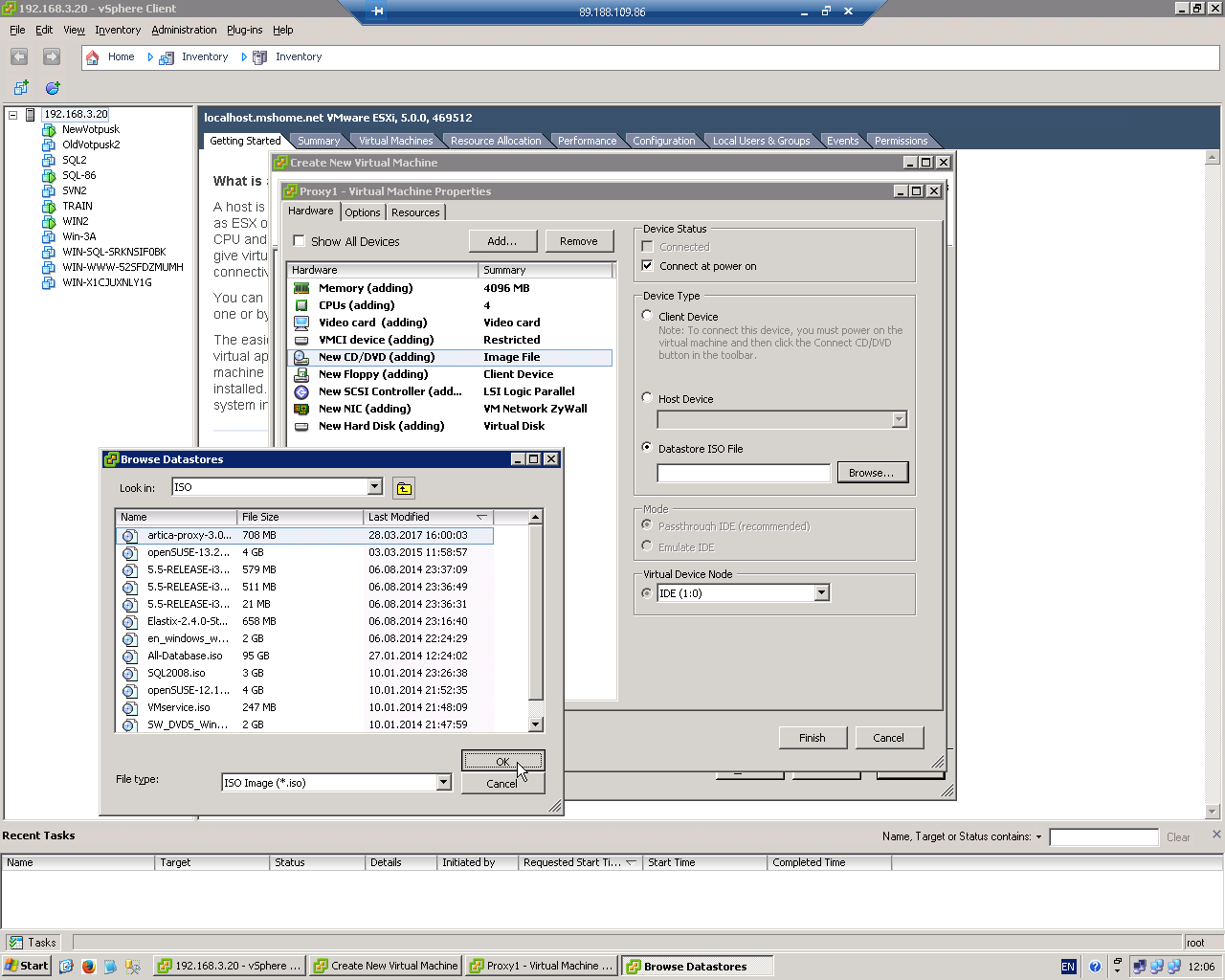The height and width of the screenshot is (980, 1225).
Task: Click the New NIC device icon
Action: click(301, 409)
